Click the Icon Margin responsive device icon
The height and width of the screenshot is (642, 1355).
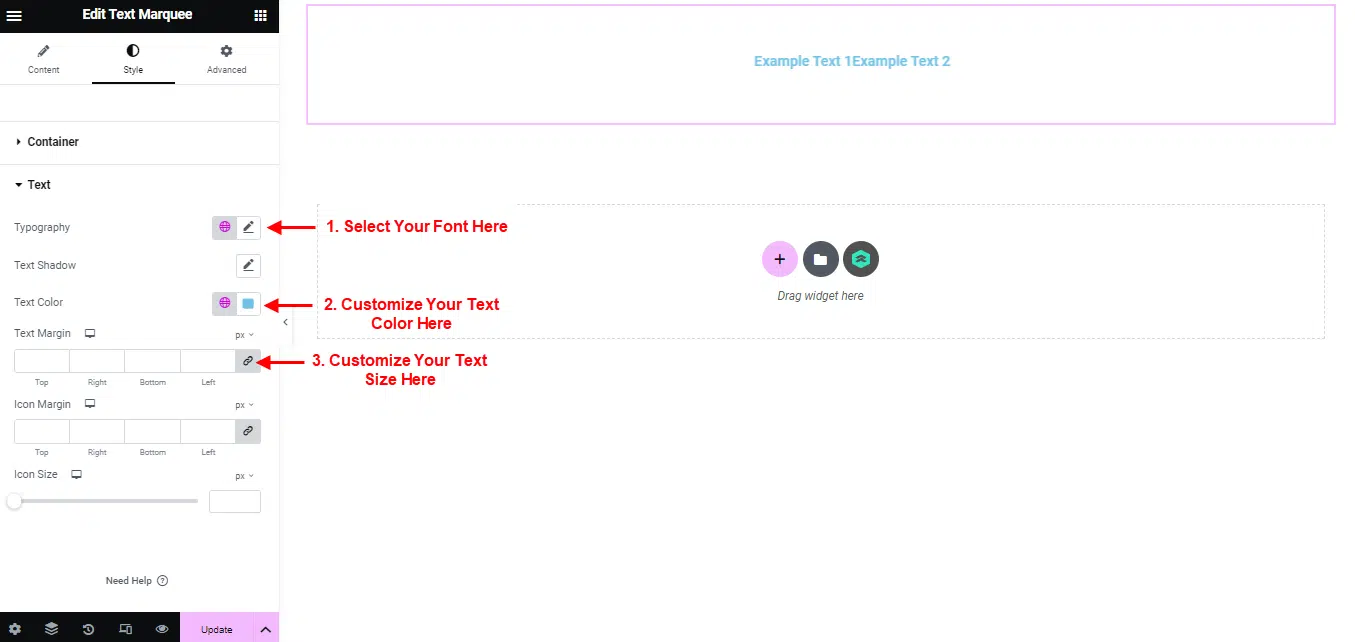[89, 404]
